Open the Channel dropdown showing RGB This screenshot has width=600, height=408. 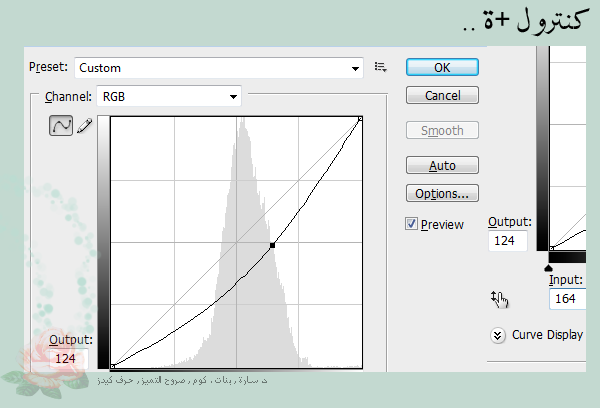coord(168,96)
